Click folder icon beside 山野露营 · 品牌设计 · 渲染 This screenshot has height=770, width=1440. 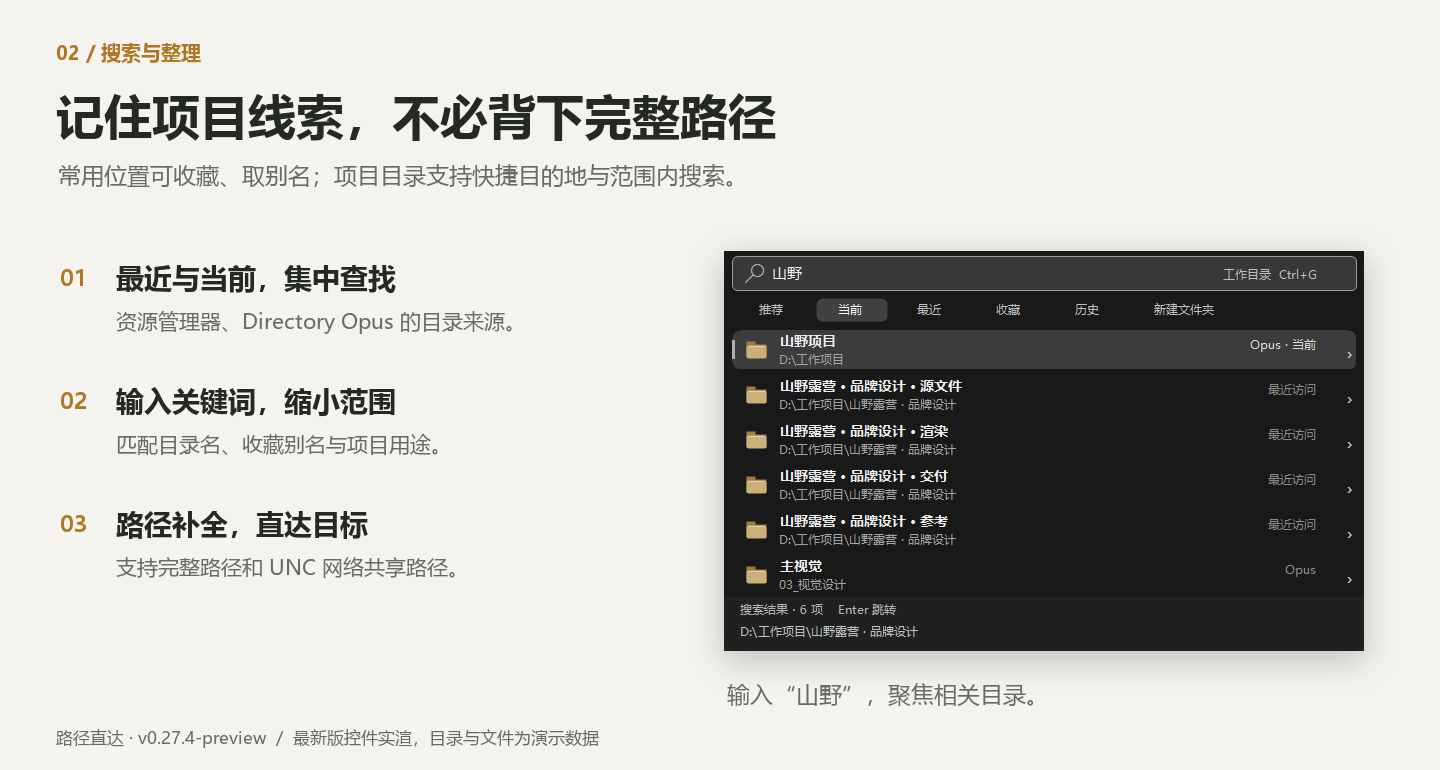pos(757,440)
